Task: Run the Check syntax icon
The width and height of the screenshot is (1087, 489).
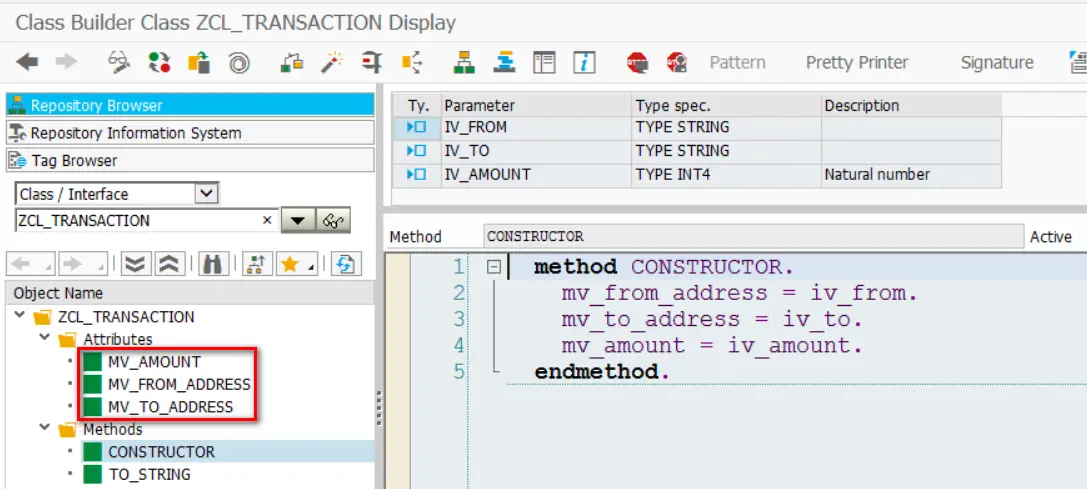Action: click(x=292, y=62)
